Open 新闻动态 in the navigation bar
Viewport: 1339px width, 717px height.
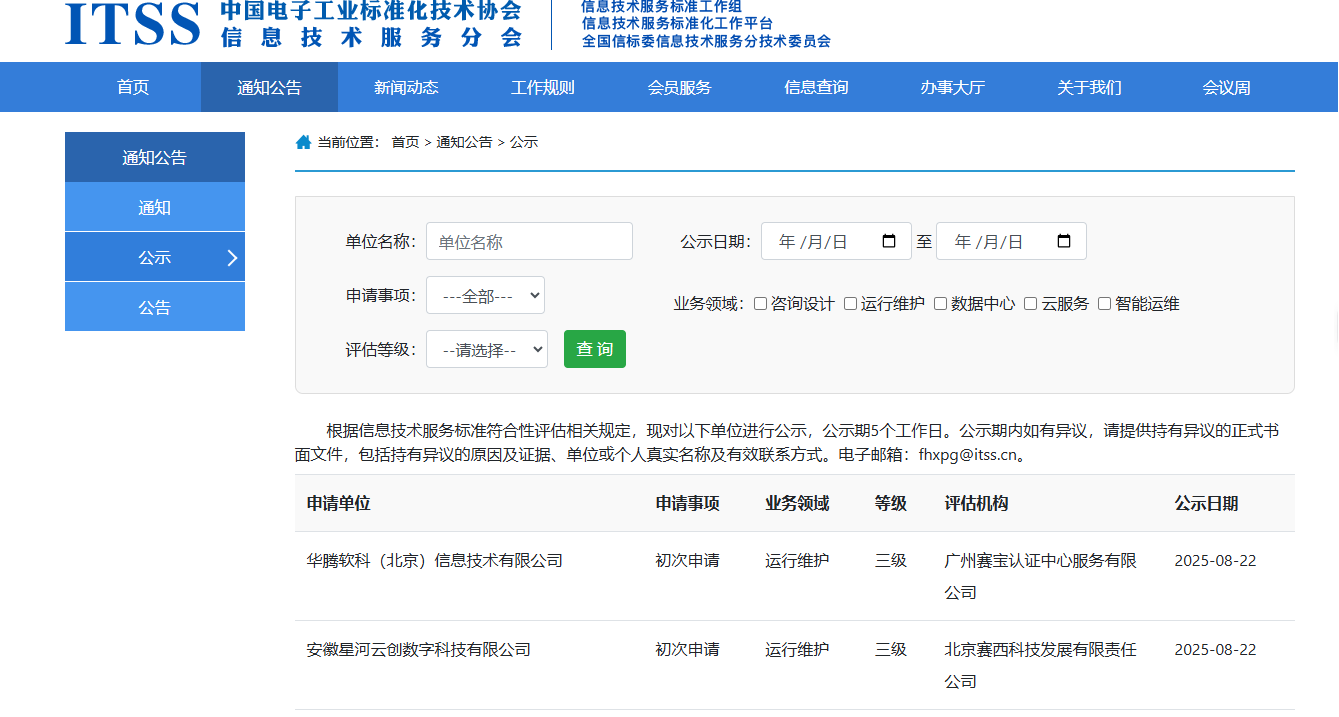click(406, 87)
